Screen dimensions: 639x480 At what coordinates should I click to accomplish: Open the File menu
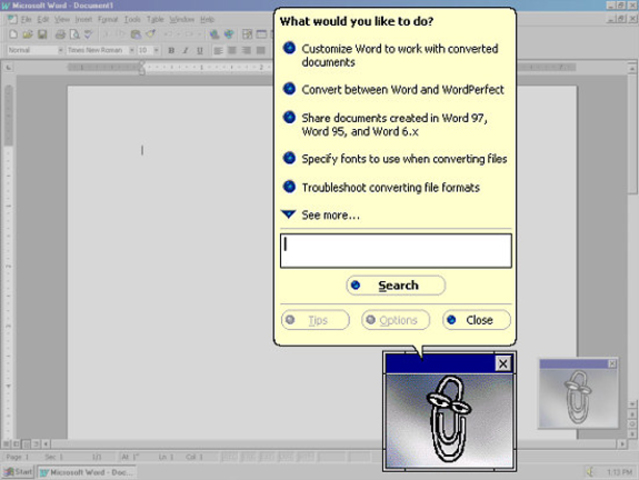(26, 19)
